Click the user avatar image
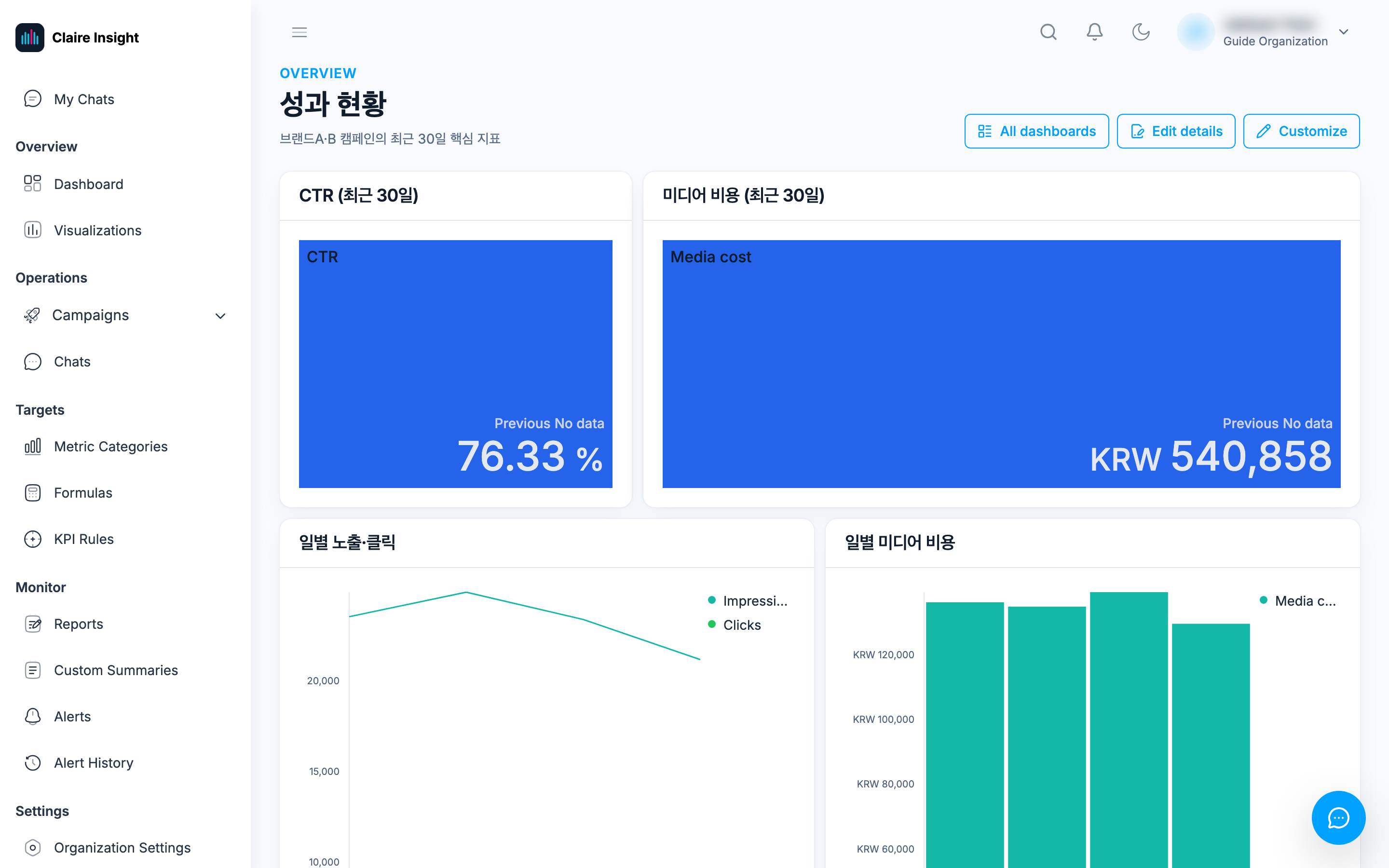The width and height of the screenshot is (1389, 868). point(1196,31)
